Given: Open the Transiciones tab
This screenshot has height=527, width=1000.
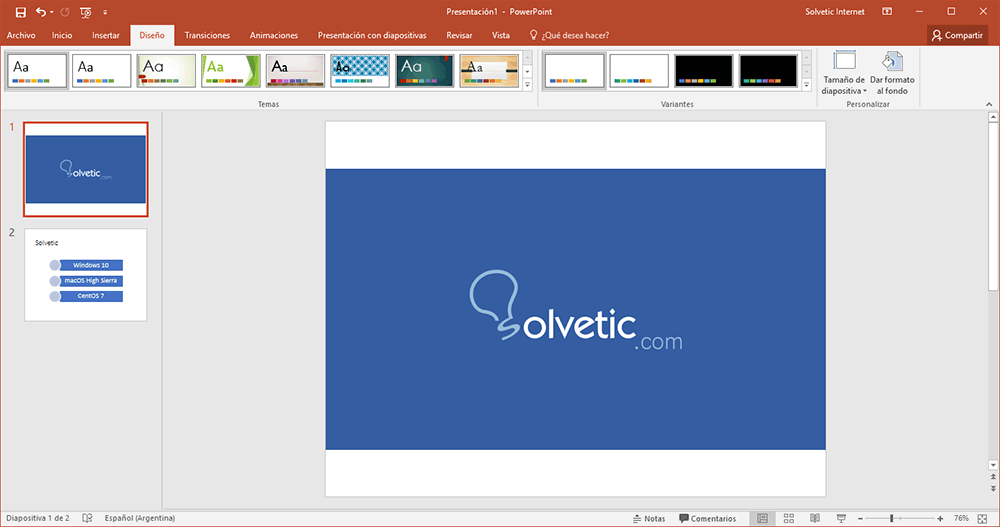Looking at the screenshot, I should [x=207, y=35].
